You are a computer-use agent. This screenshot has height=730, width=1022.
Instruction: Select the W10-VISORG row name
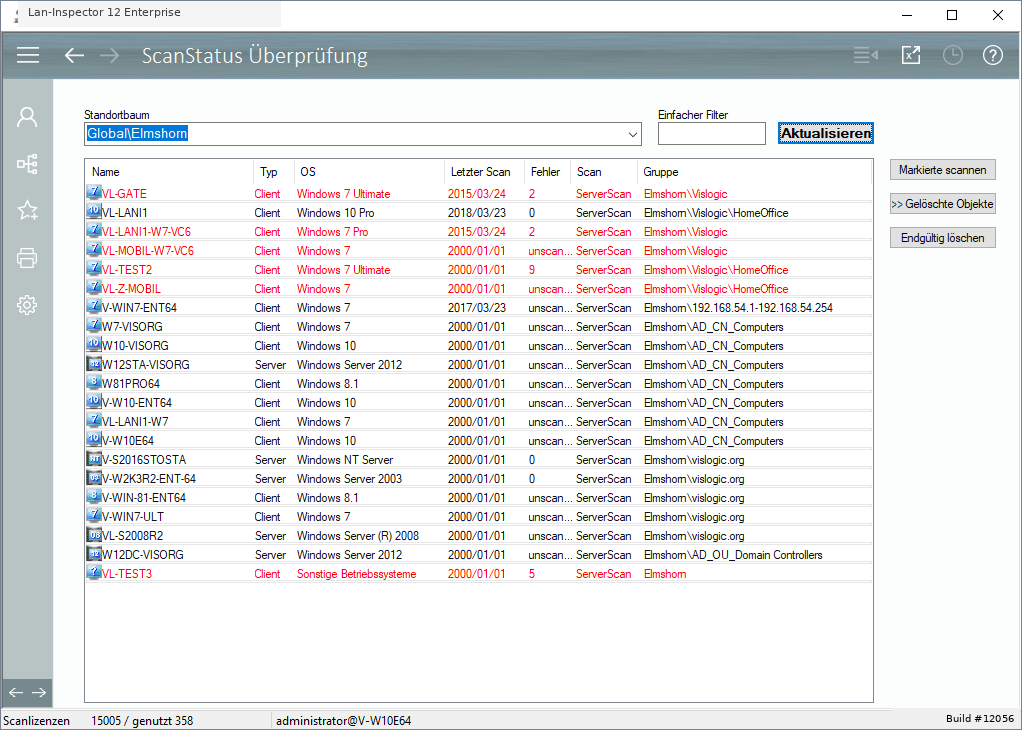point(135,345)
